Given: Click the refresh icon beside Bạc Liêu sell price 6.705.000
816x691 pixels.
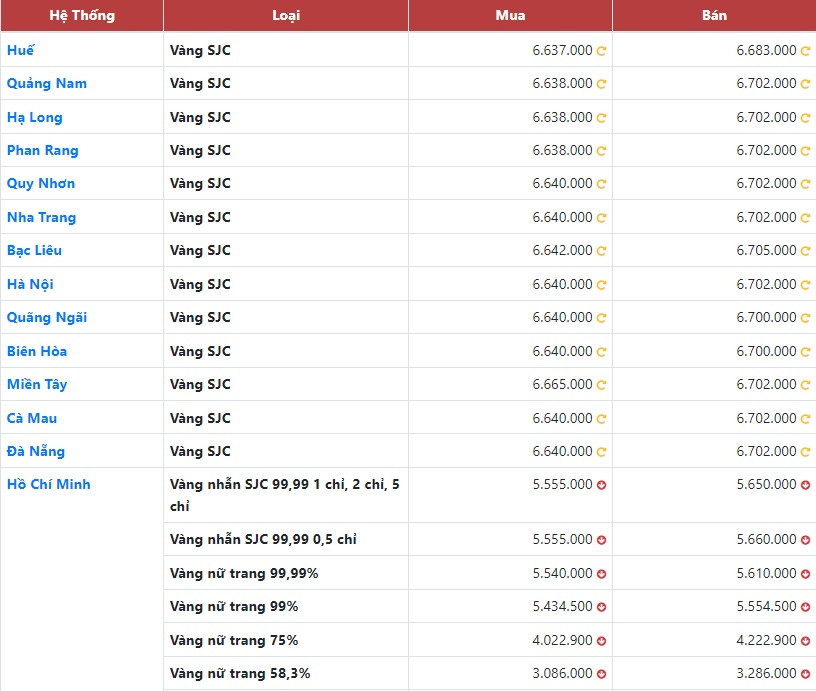Looking at the screenshot, I should tap(805, 251).
